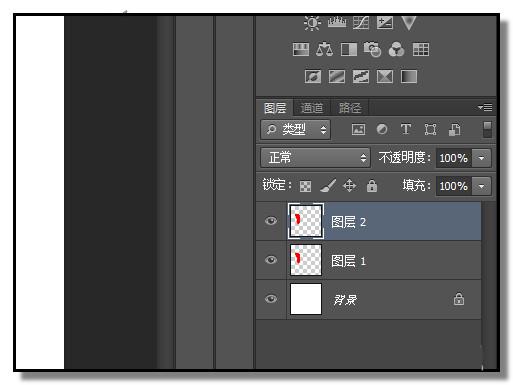Lock layer position with move icon
The height and width of the screenshot is (385, 513).
click(349, 186)
